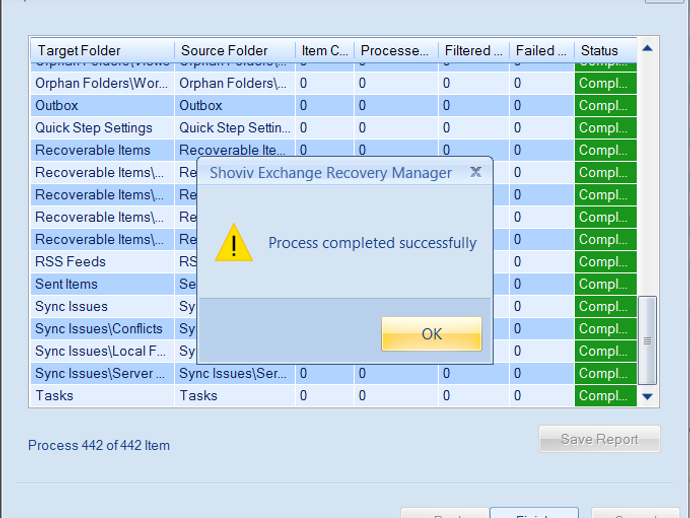Click the Filtered ... column header
Viewport: 690px width, 518px height.
[x=474, y=50]
